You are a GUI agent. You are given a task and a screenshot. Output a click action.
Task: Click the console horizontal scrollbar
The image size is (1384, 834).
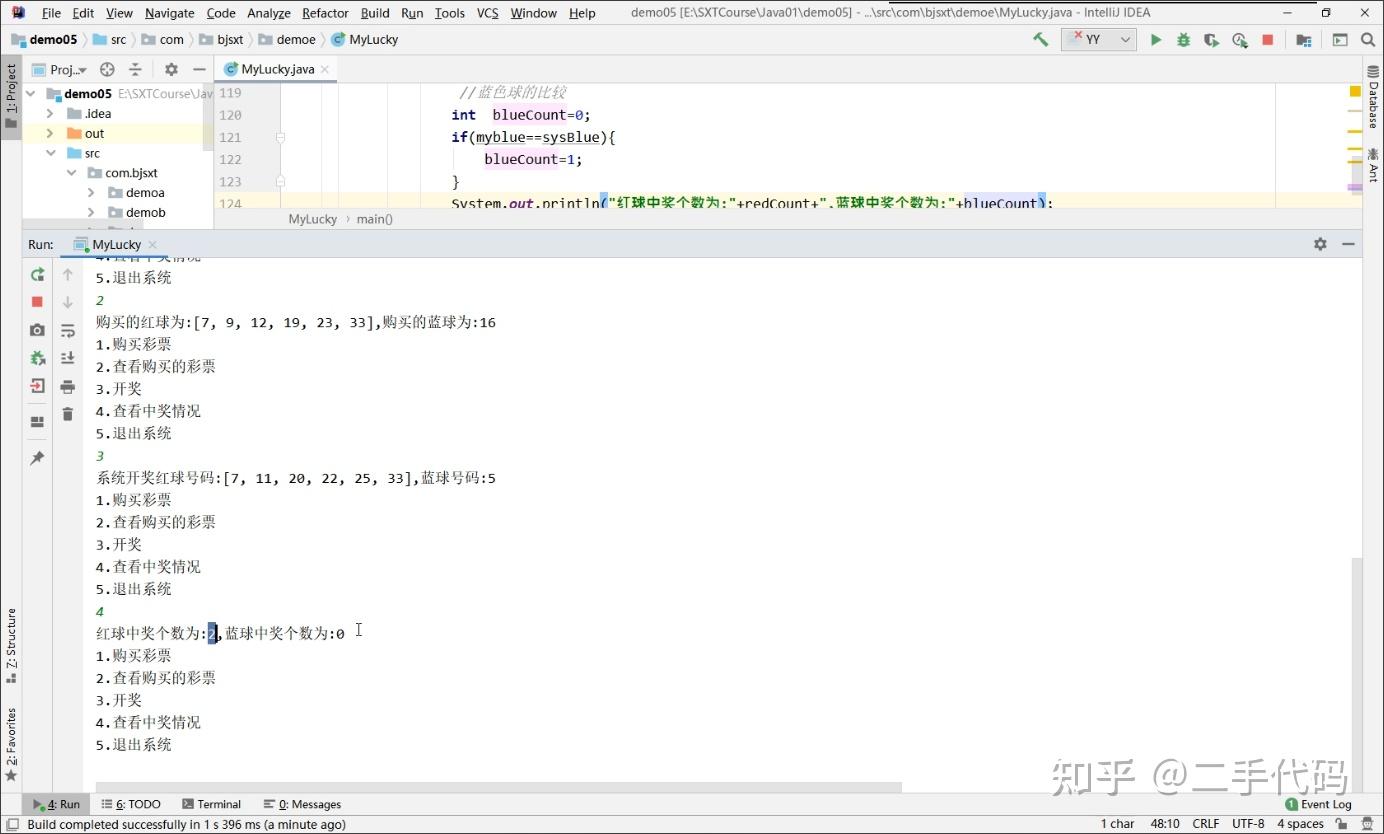tap(499, 787)
